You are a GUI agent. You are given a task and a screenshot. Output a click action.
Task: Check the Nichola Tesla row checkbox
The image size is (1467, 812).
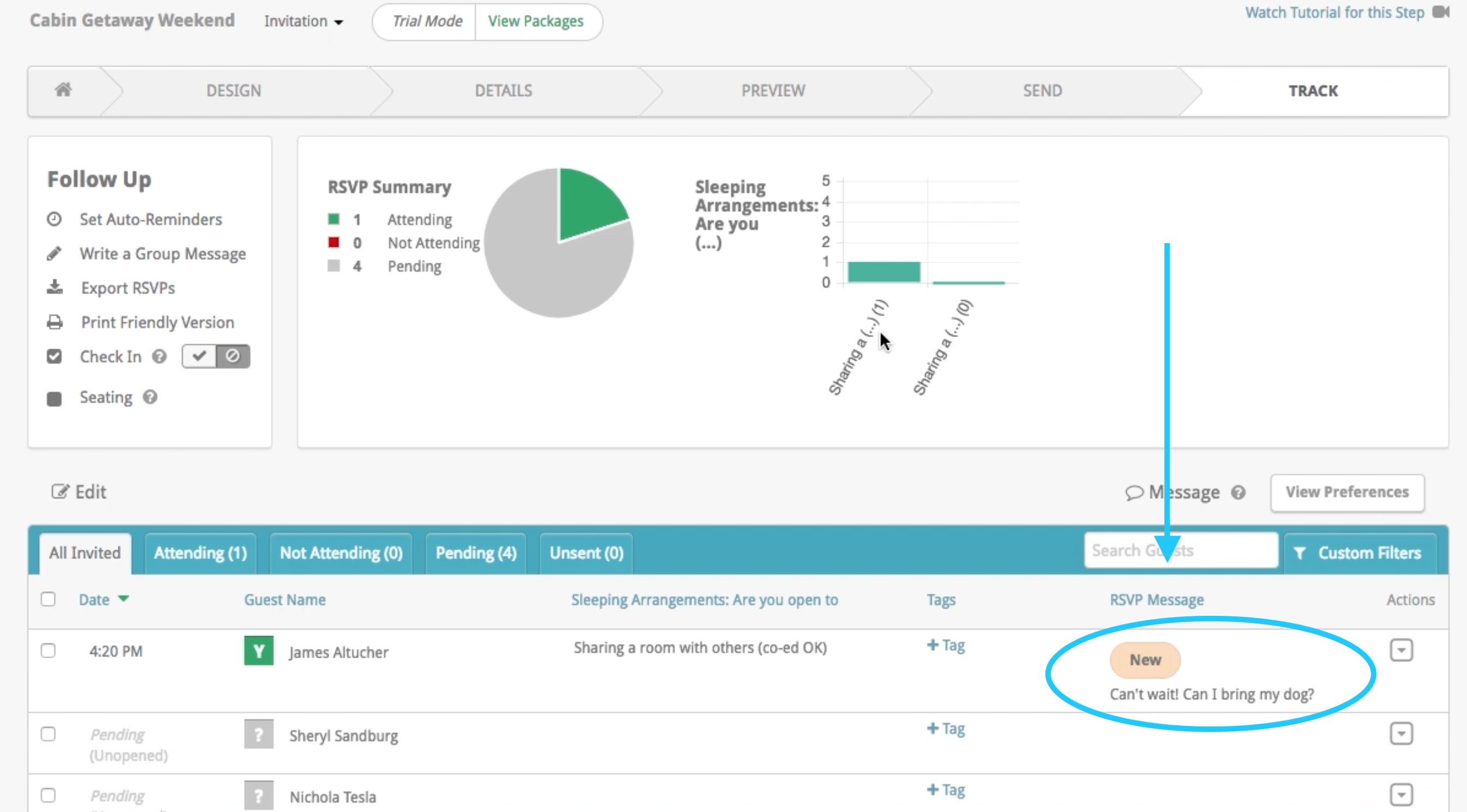[49, 795]
